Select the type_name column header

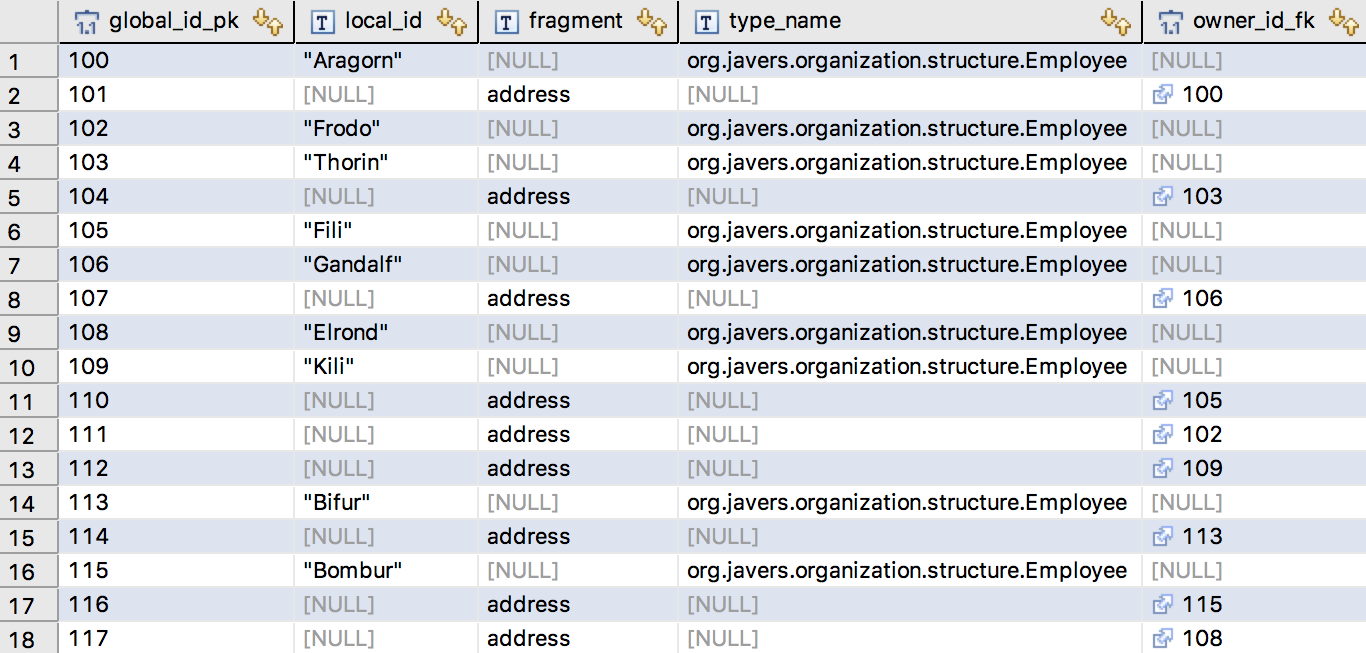click(x=910, y=21)
